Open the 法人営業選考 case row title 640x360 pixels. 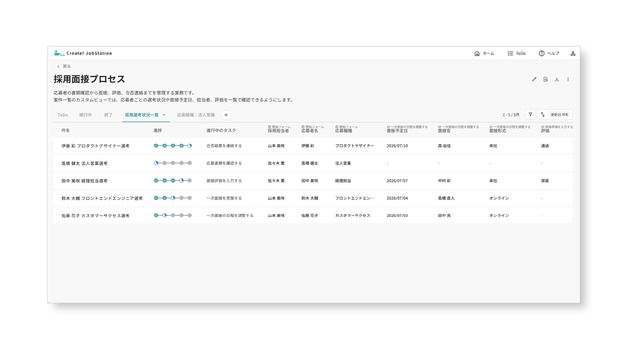[x=84, y=163]
